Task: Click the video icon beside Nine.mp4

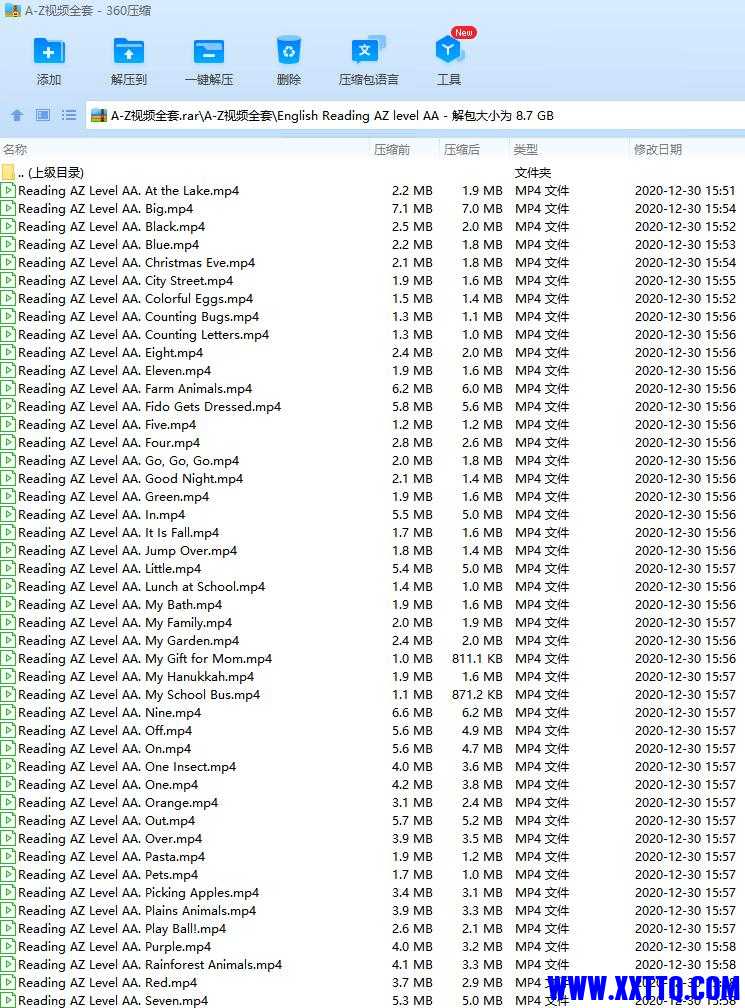Action: (x=8, y=712)
